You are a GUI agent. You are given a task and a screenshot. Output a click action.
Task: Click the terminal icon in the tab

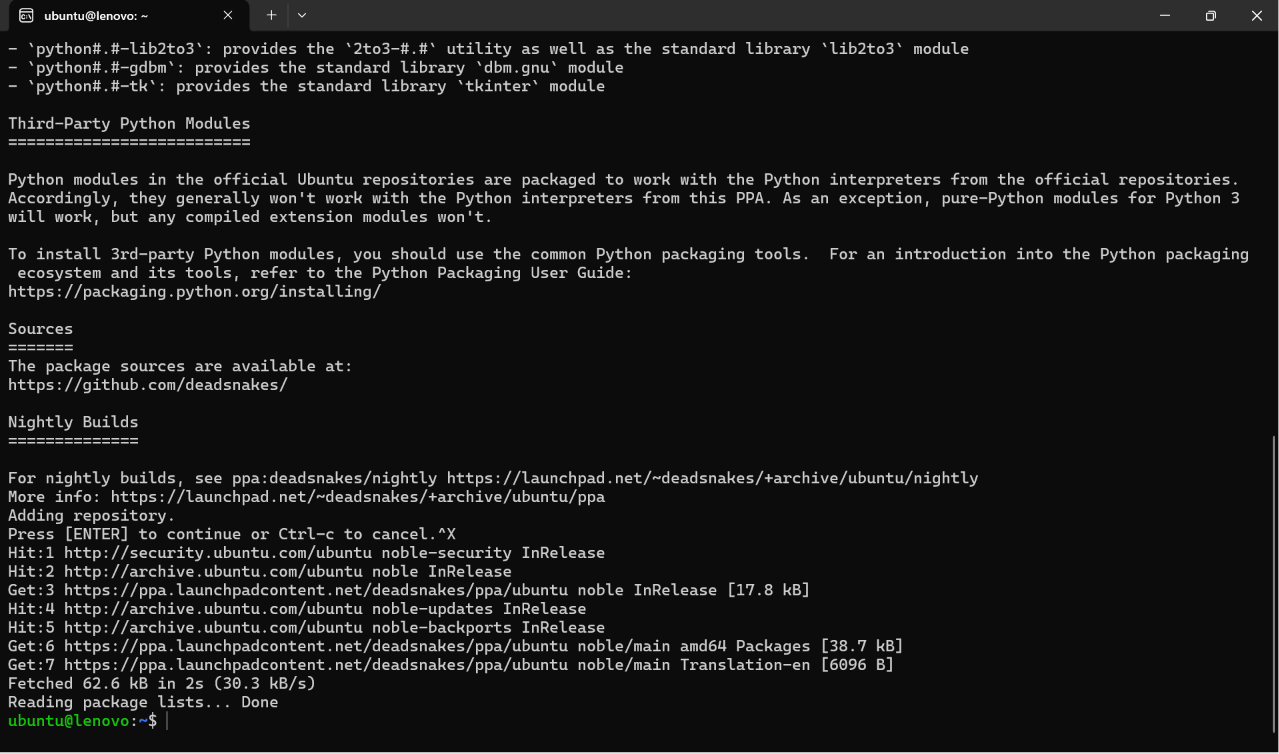coord(27,16)
